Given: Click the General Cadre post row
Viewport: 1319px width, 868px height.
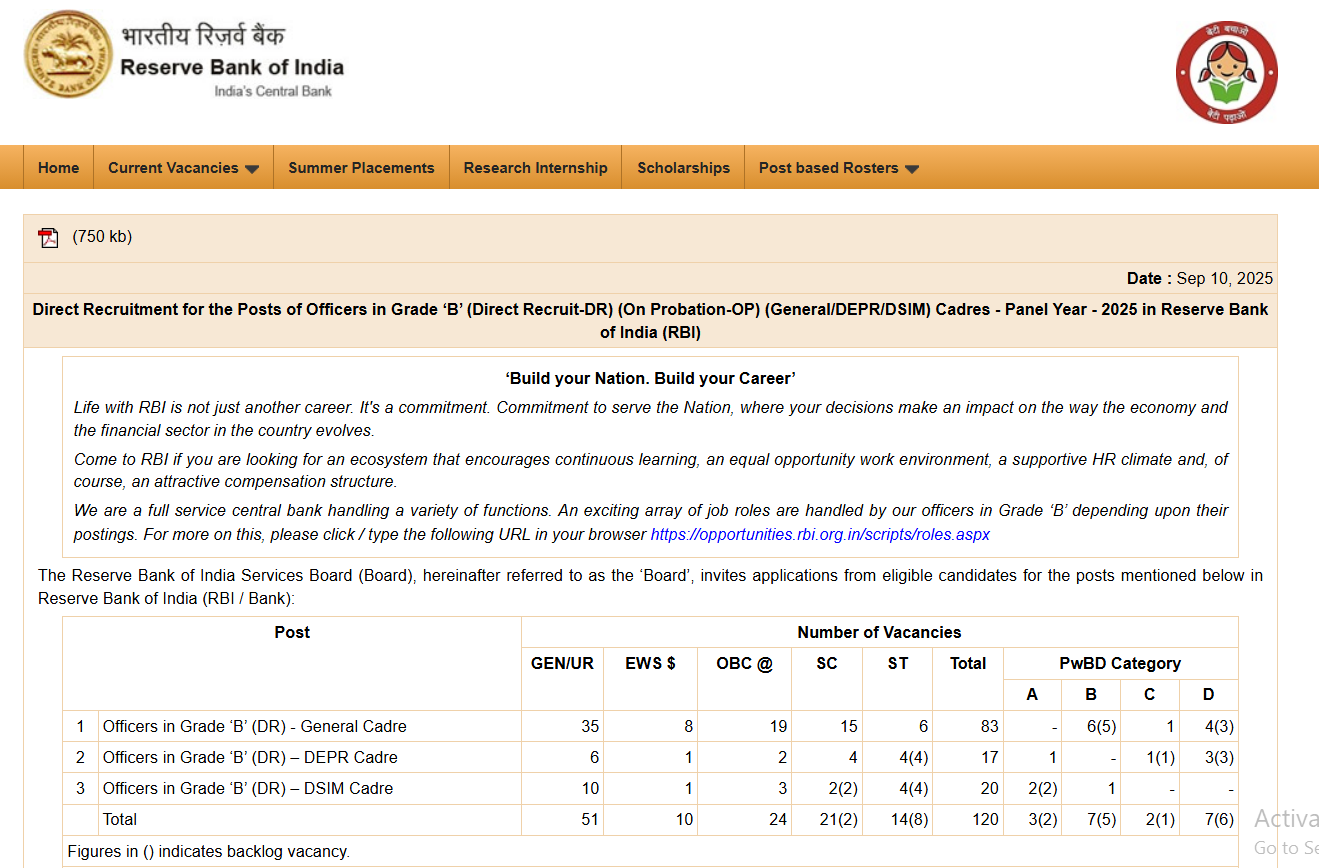Looking at the screenshot, I should (254, 726).
